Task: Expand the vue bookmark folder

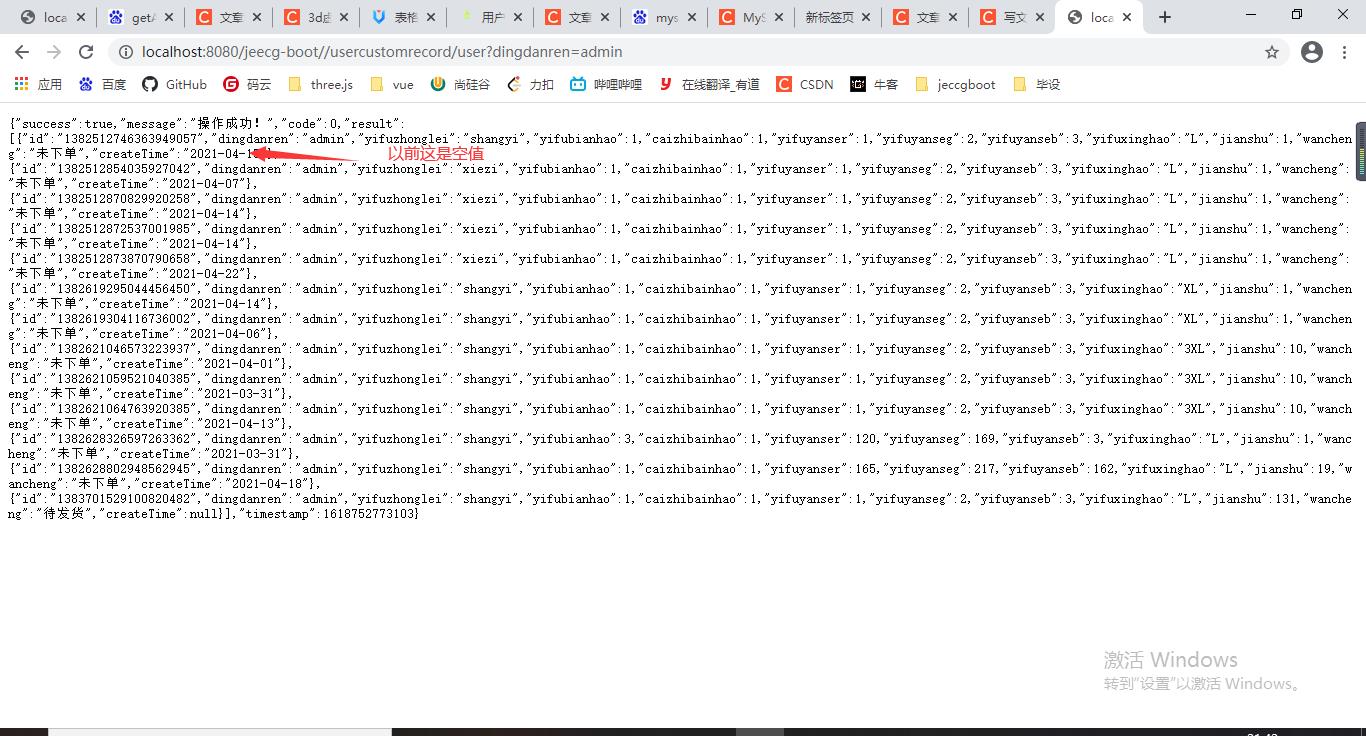Action: pos(392,84)
